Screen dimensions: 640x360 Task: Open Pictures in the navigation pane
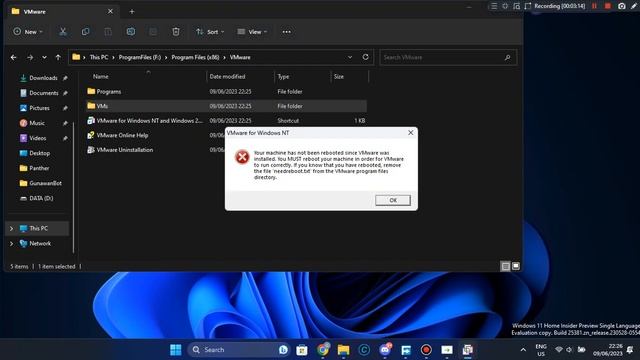point(39,108)
